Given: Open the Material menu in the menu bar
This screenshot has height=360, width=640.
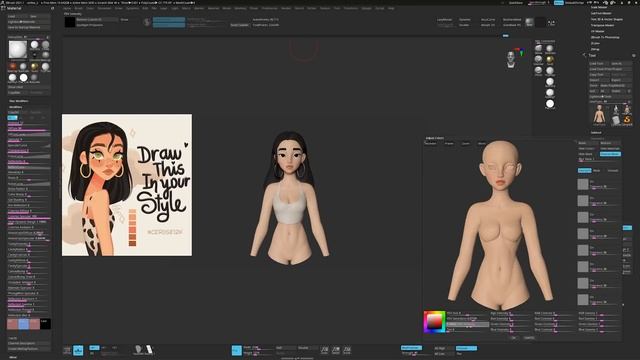Looking at the screenshot, I should pos(213,8).
